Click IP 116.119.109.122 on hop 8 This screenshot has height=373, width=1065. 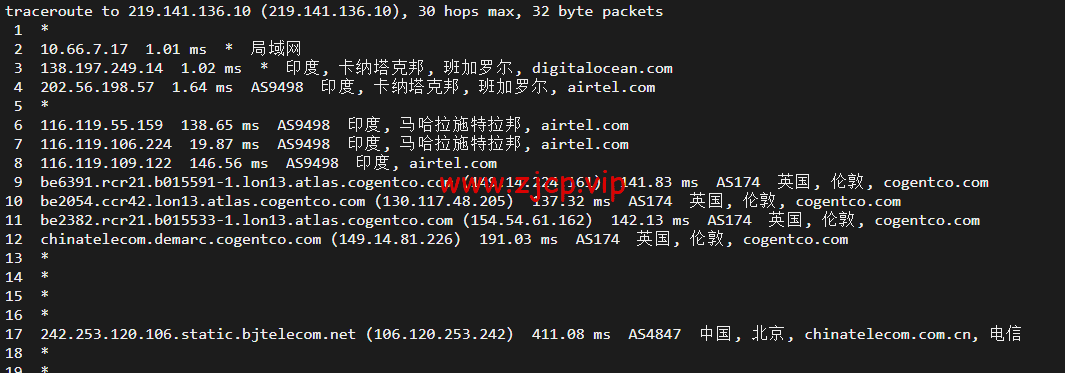pyautogui.click(x=106, y=164)
